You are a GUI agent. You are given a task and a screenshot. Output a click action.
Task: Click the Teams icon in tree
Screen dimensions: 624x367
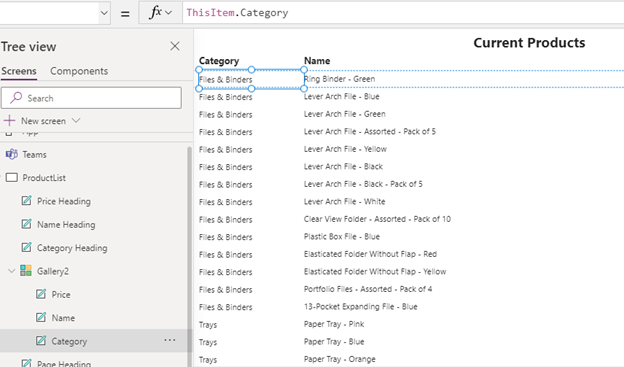pyautogui.click(x=12, y=154)
